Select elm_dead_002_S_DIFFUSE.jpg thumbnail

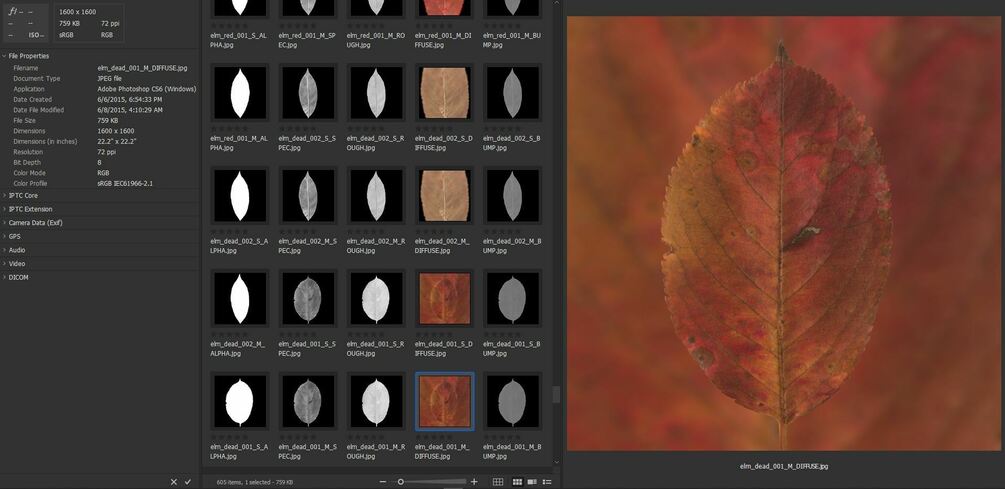tap(444, 93)
